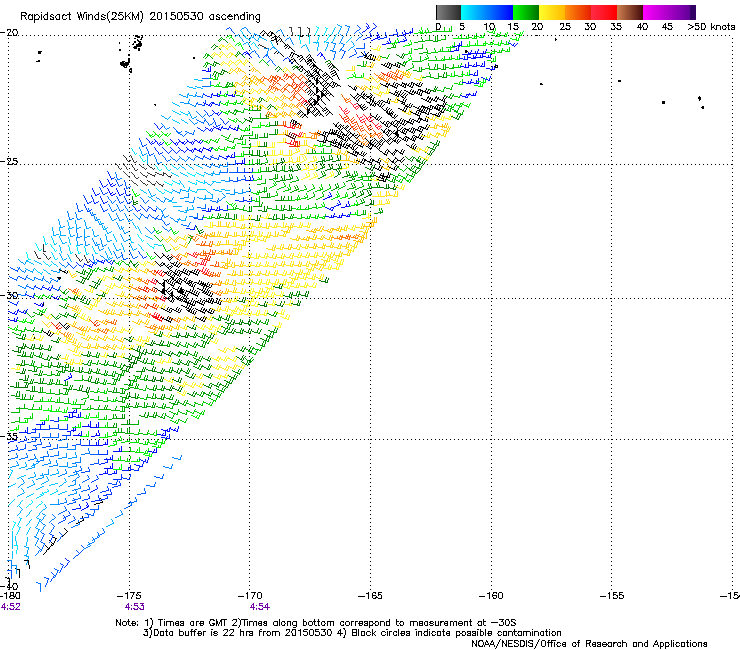Click the '4:54' time label
Viewport: 740px width, 650px height.
[x=260, y=607]
